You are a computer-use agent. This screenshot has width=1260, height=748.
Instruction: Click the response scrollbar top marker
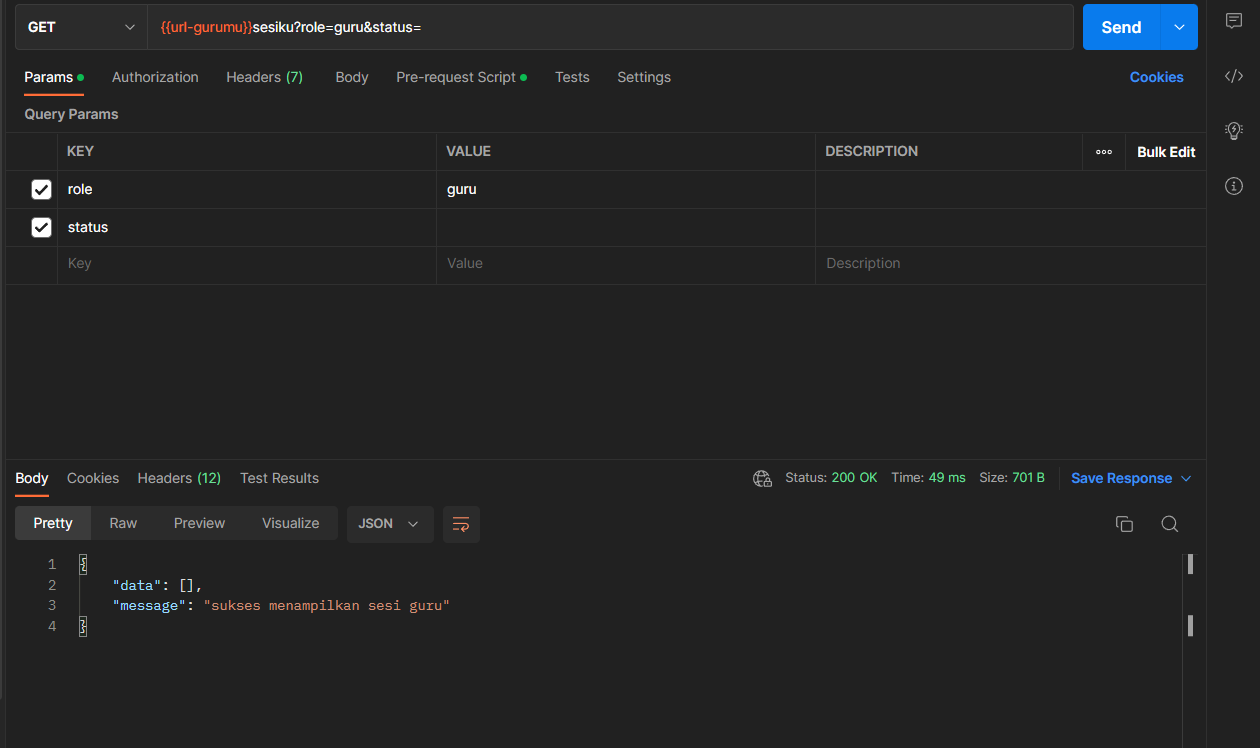[x=1190, y=564]
